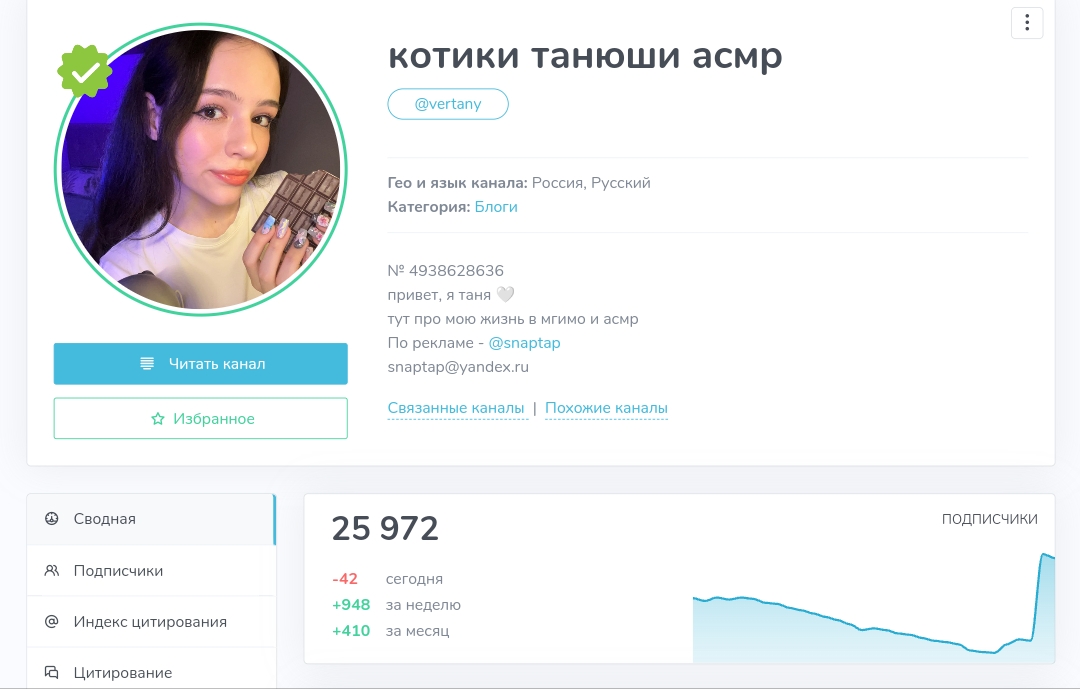Click the channel avatar photo
This screenshot has width=1080, height=689.
(200, 169)
